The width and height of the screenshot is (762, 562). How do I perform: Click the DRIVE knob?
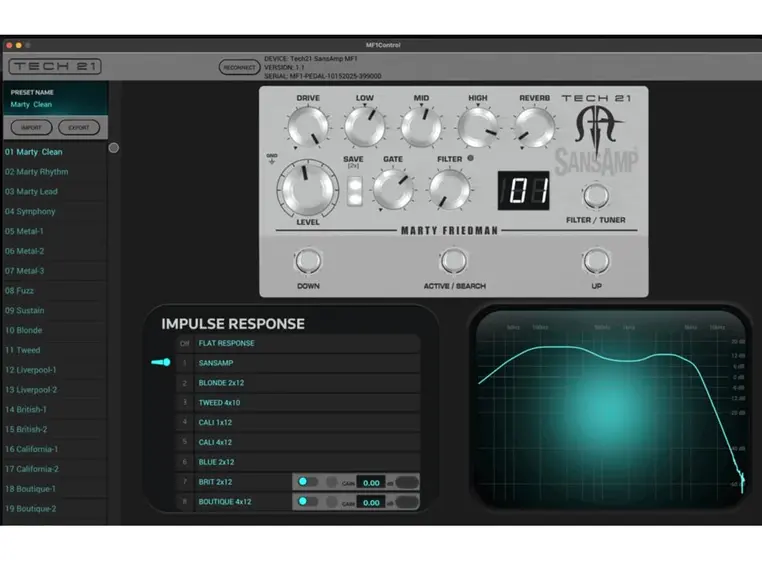[x=308, y=127]
